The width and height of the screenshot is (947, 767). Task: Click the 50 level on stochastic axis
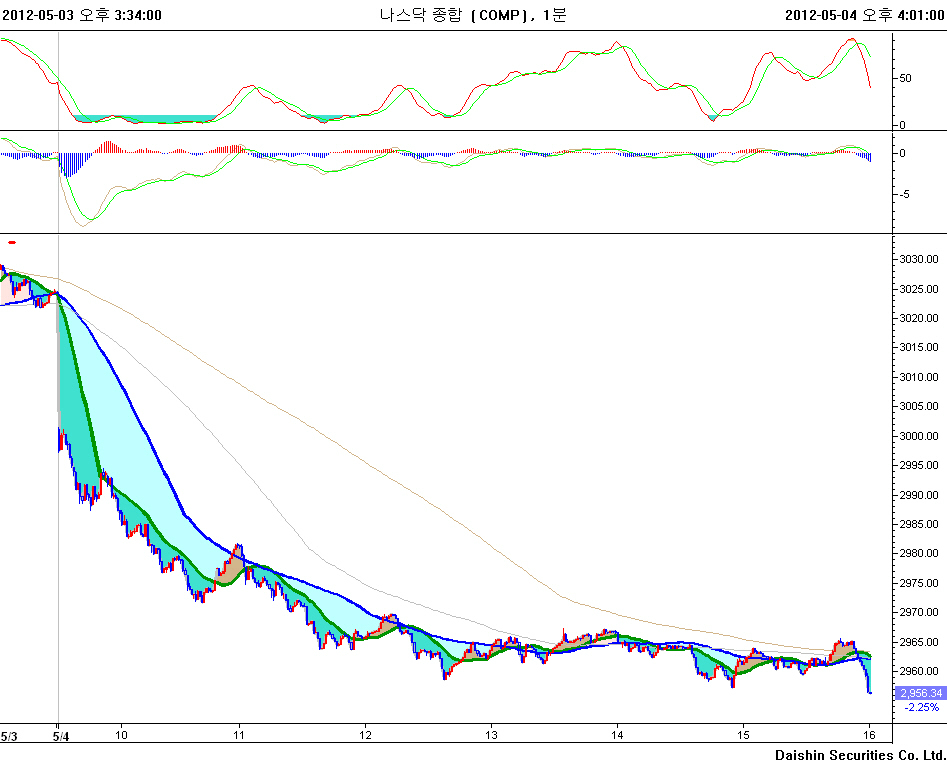(904, 78)
